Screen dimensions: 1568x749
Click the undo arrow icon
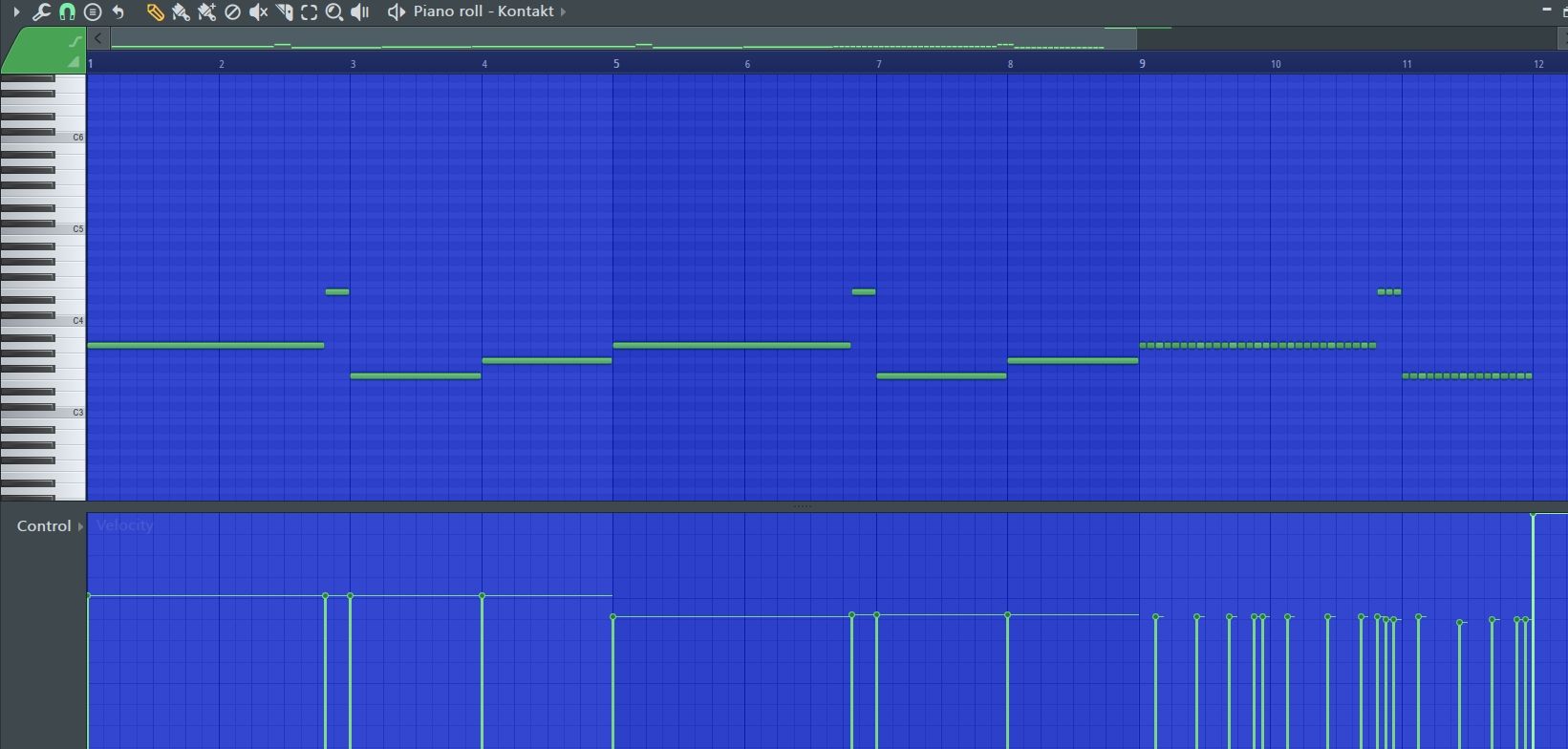pos(118,12)
